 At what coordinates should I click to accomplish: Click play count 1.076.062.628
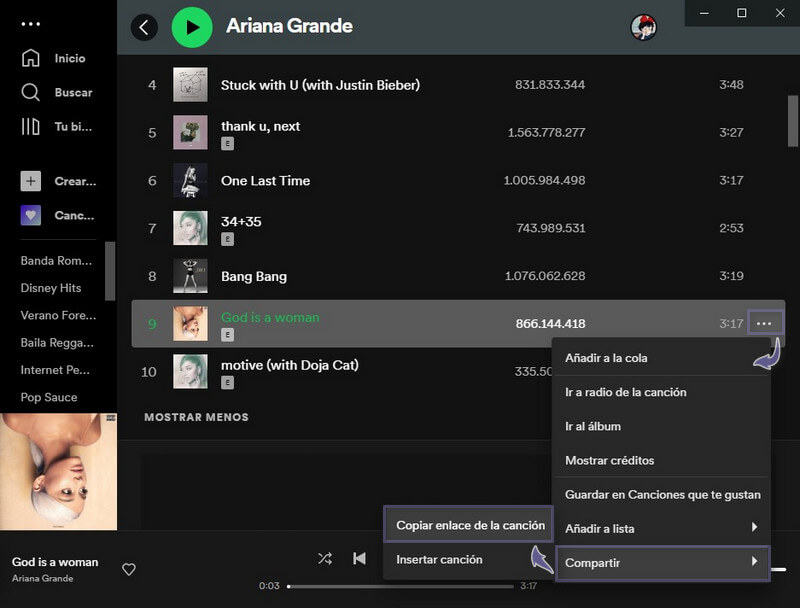545,276
